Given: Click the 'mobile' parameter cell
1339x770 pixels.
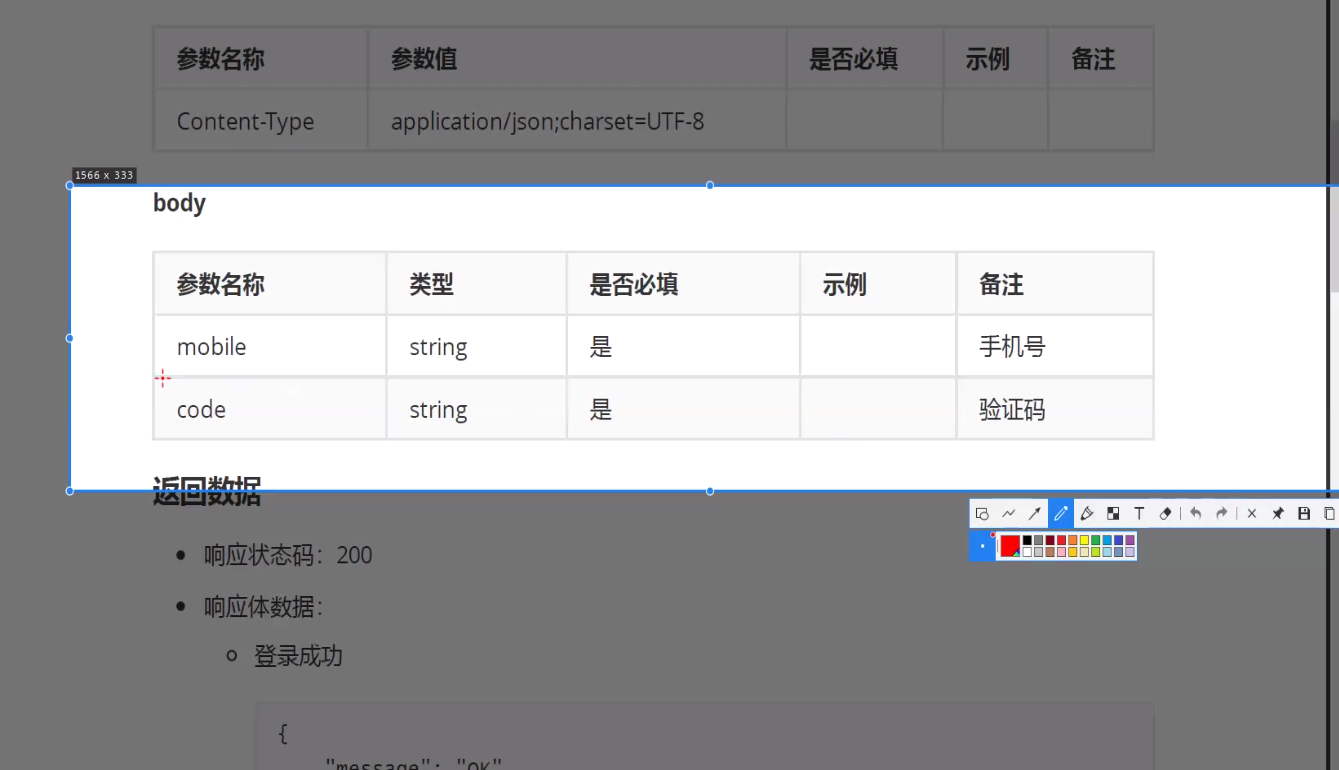Looking at the screenshot, I should pyautogui.click(x=270, y=346).
